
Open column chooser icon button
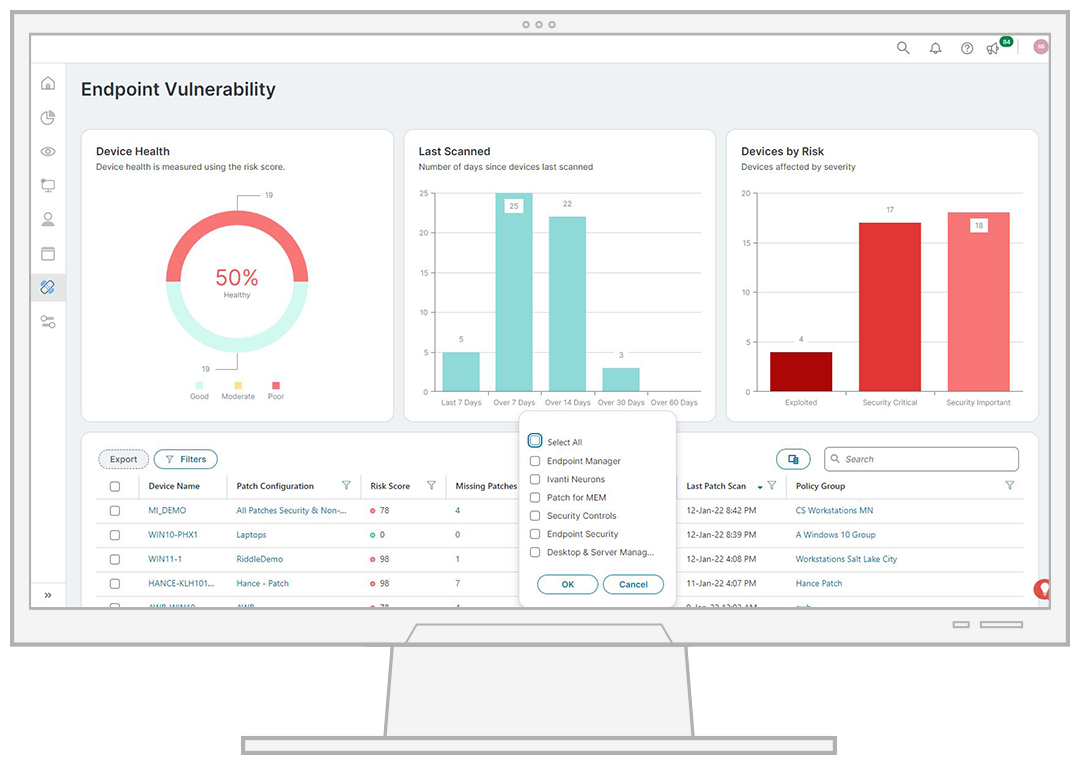[x=793, y=459]
